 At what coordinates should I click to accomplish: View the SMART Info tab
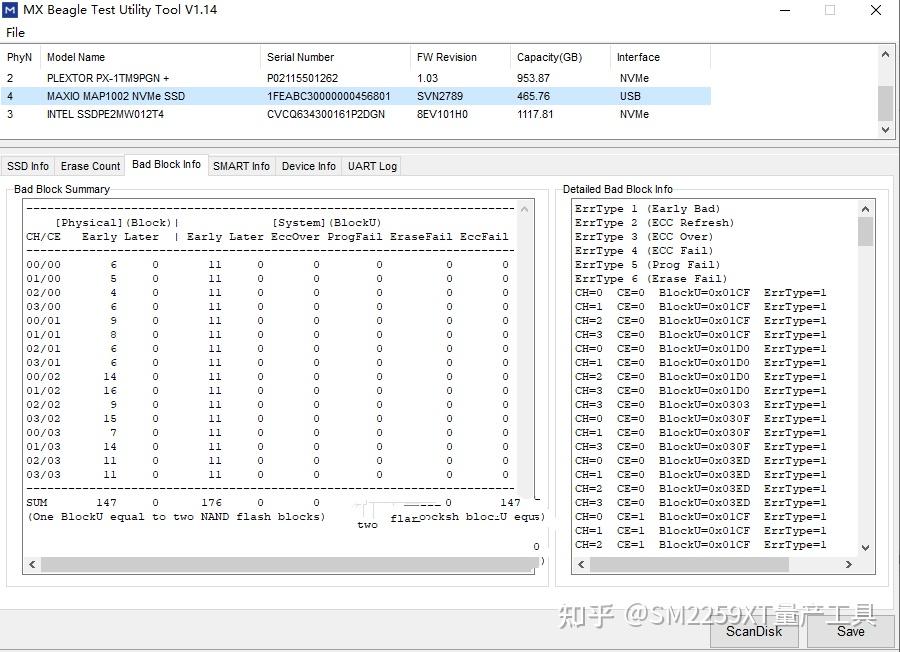[241, 166]
